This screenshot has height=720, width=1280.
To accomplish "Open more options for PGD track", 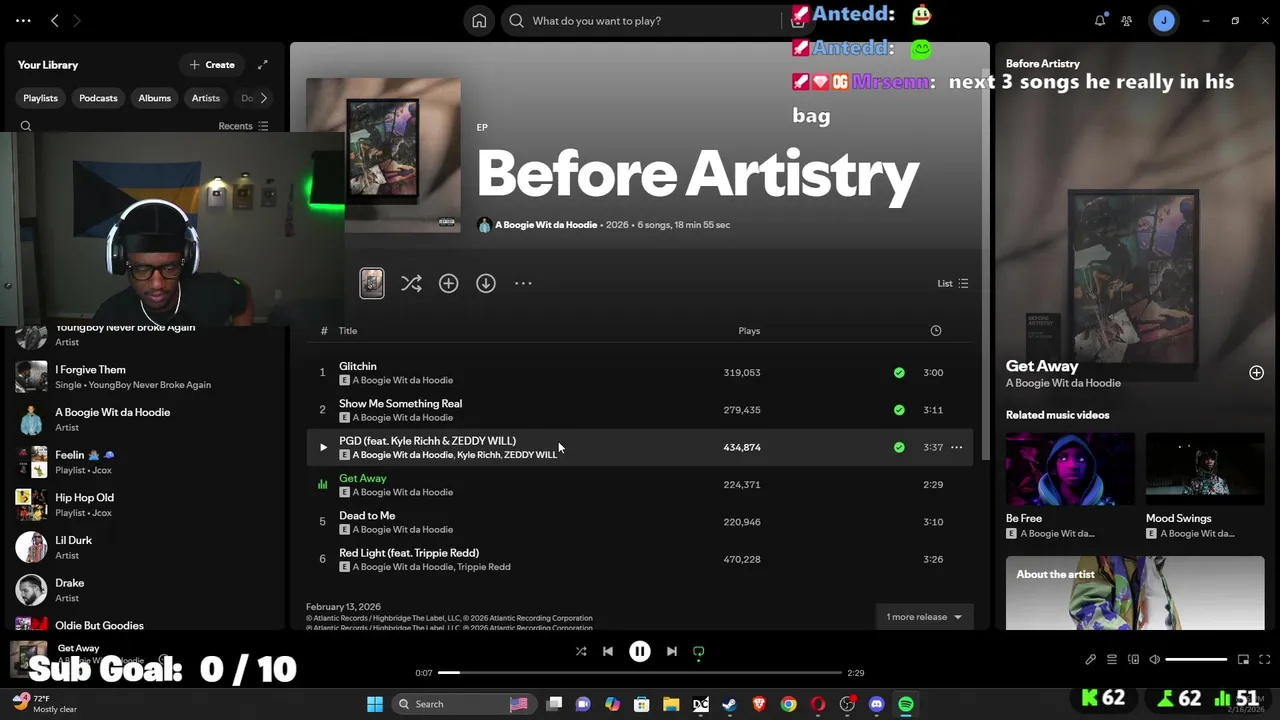I will click(957, 447).
